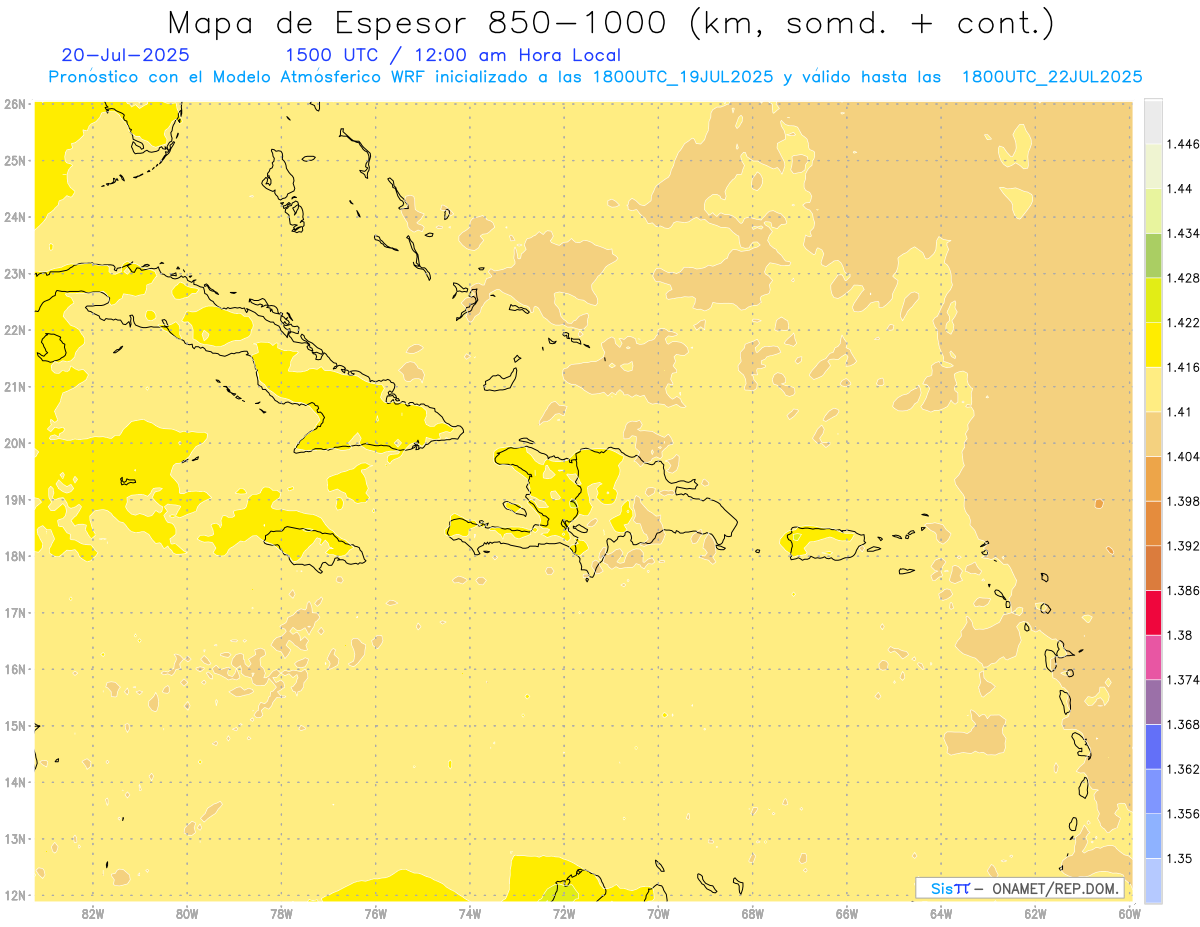Click the longitude label '60W'
Screen dimensions: 1200x927
click(x=1130, y=913)
